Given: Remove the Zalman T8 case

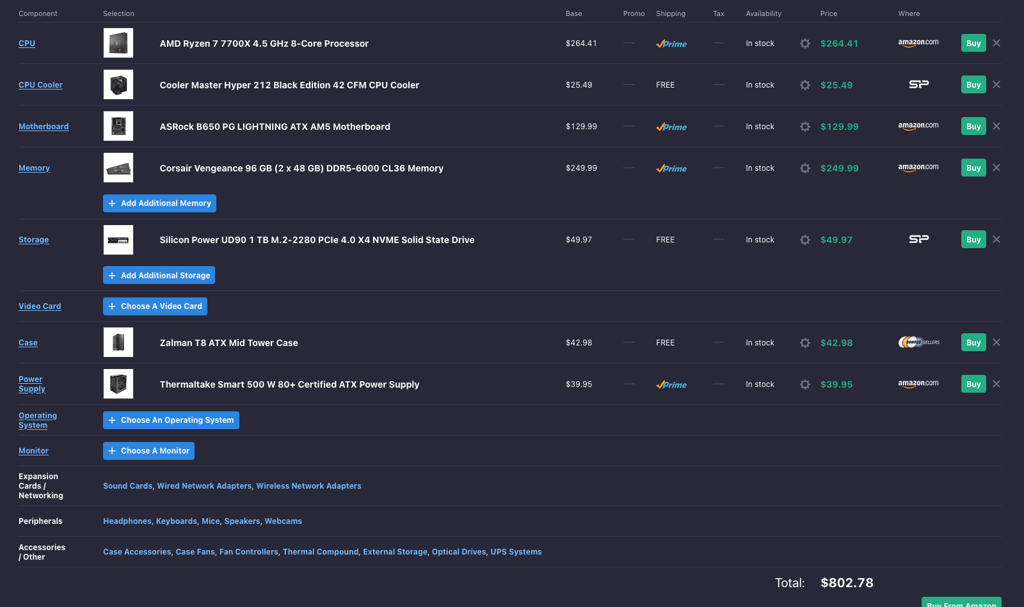Looking at the screenshot, I should 996,342.
